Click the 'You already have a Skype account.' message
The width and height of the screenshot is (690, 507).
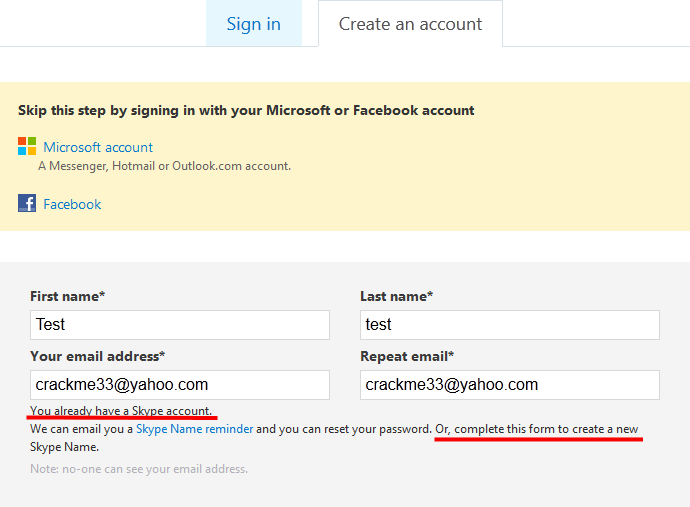click(121, 411)
